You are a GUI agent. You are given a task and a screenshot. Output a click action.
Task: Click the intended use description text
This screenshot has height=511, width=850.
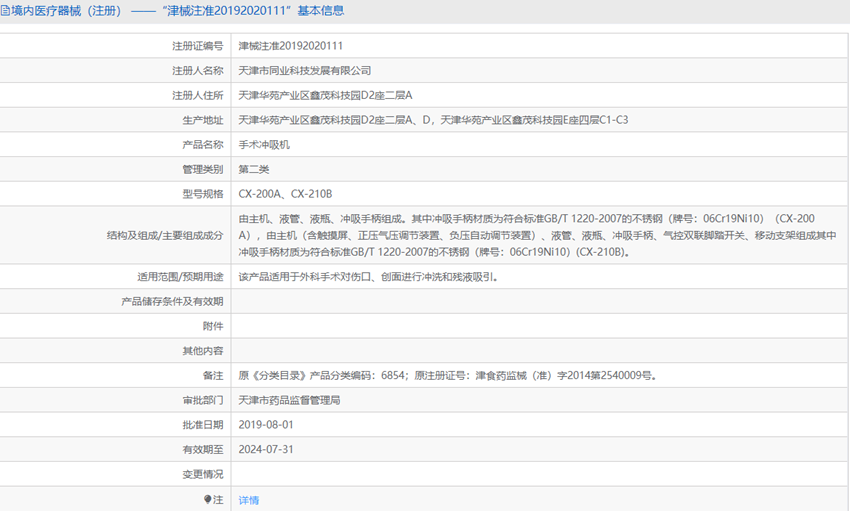point(368,277)
